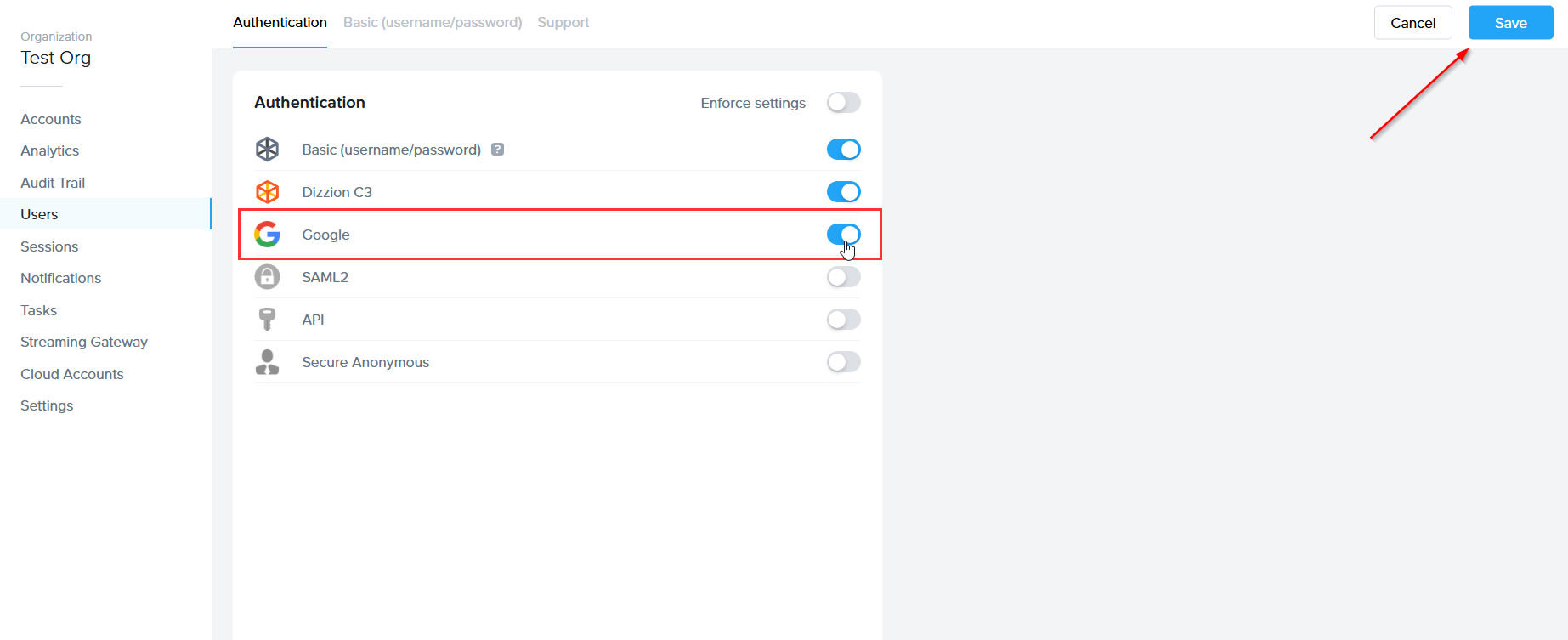Viewport: 1568px width, 640px height.
Task: Open the Support tab
Action: 563,22
